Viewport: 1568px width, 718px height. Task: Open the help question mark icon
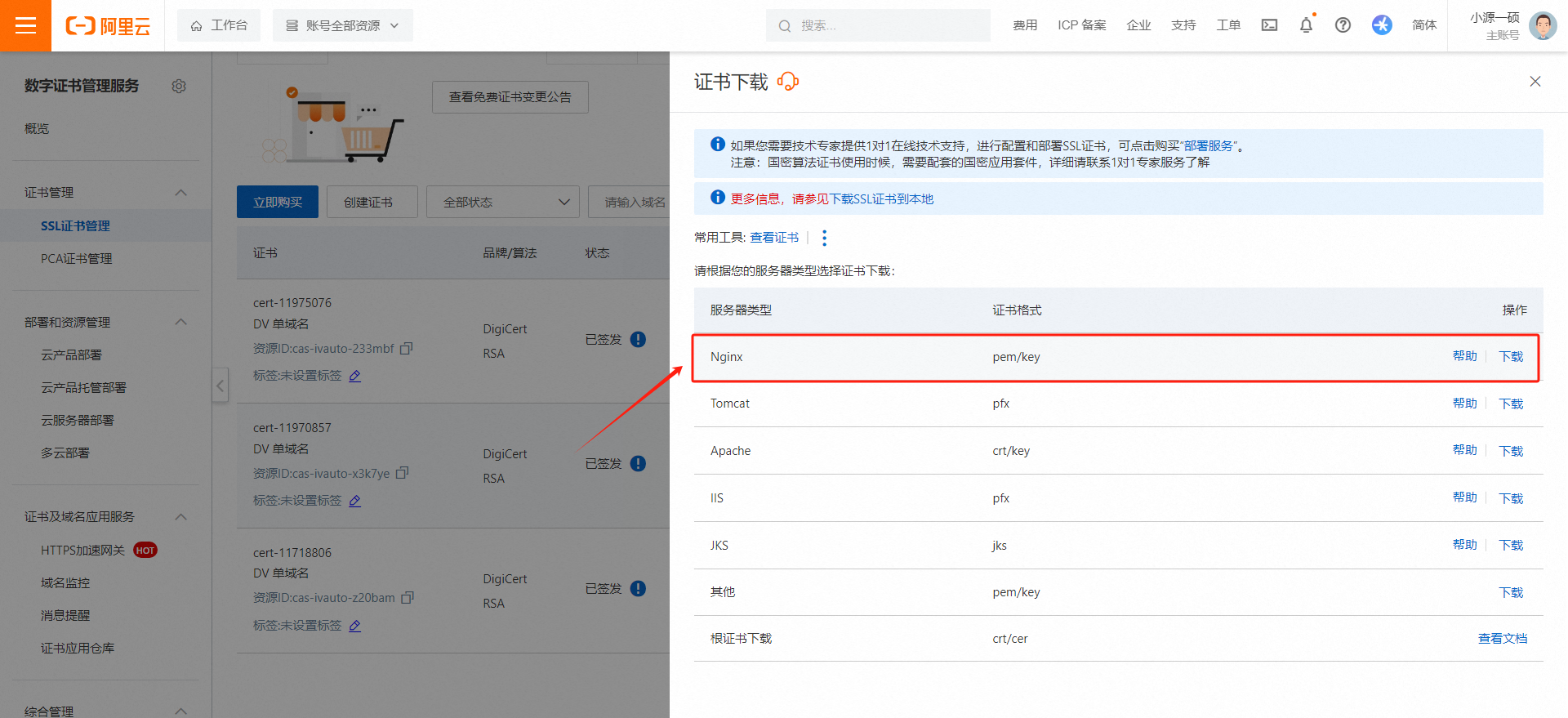click(1343, 25)
